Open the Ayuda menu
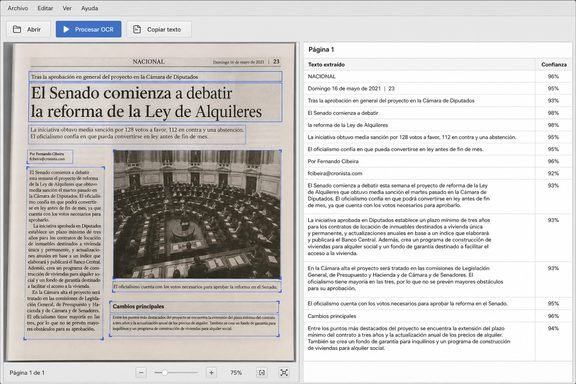 [90, 8]
